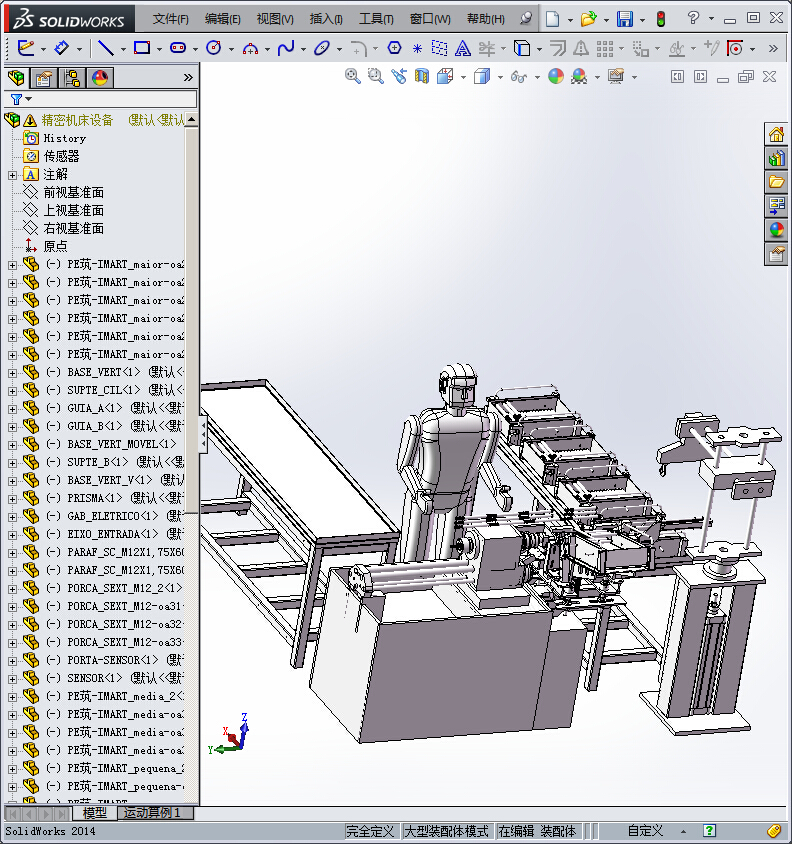Choose the Spline sketch tool
Viewport: 792px width, 844px height.
286,47
